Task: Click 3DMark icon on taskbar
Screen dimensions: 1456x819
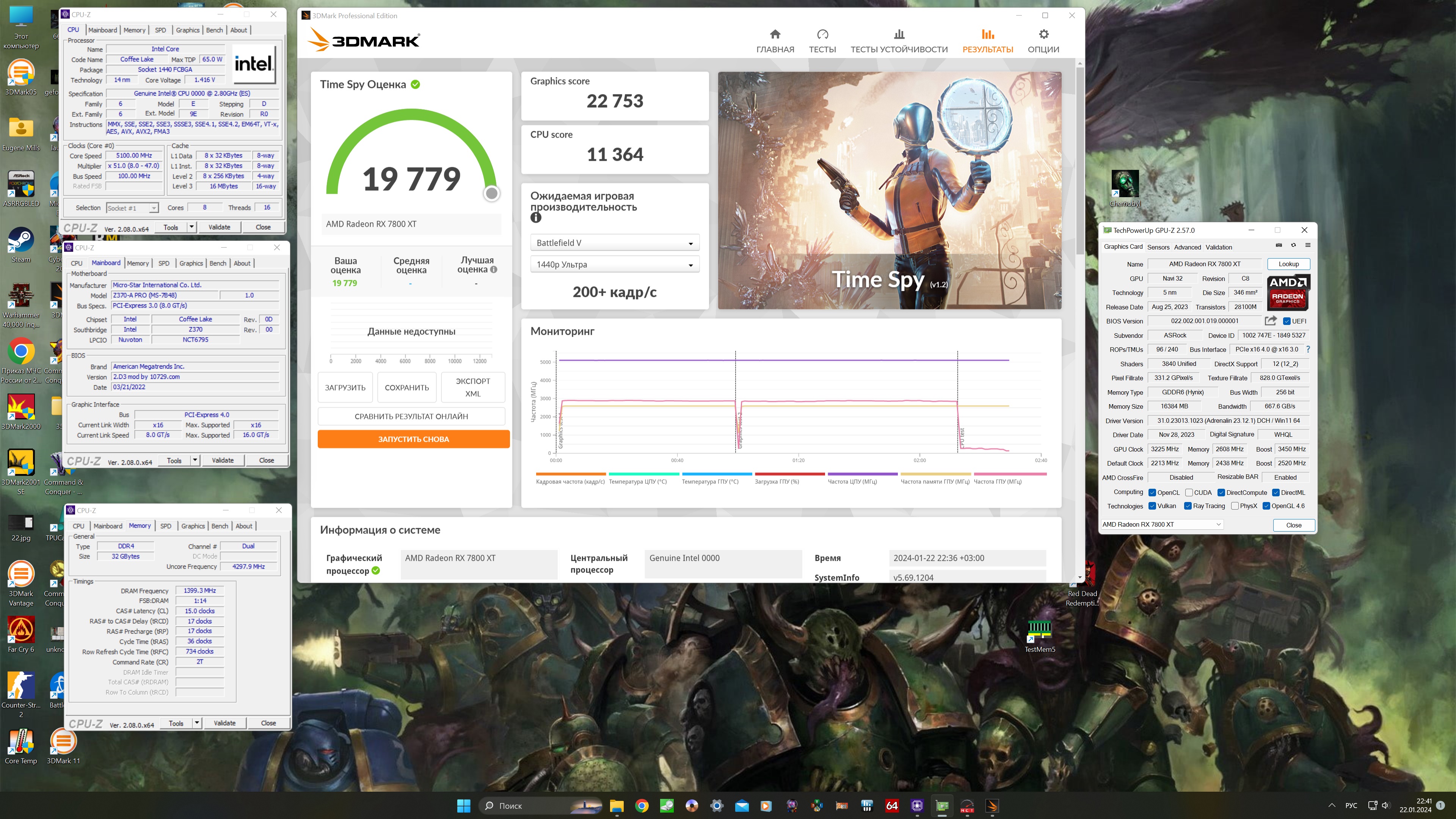Action: 992,805
